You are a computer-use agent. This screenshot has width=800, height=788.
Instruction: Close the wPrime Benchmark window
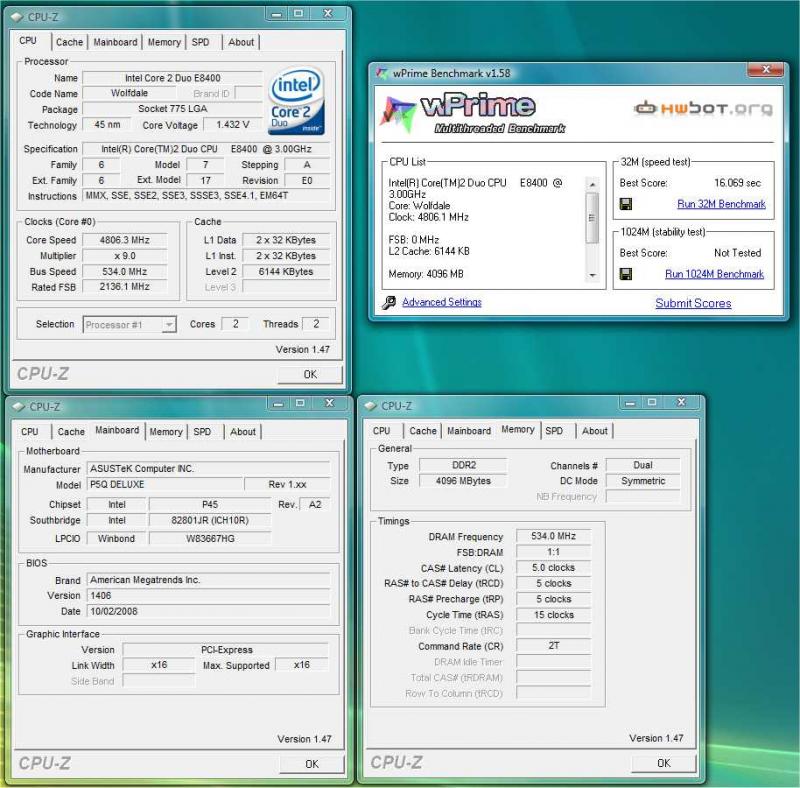pos(765,69)
